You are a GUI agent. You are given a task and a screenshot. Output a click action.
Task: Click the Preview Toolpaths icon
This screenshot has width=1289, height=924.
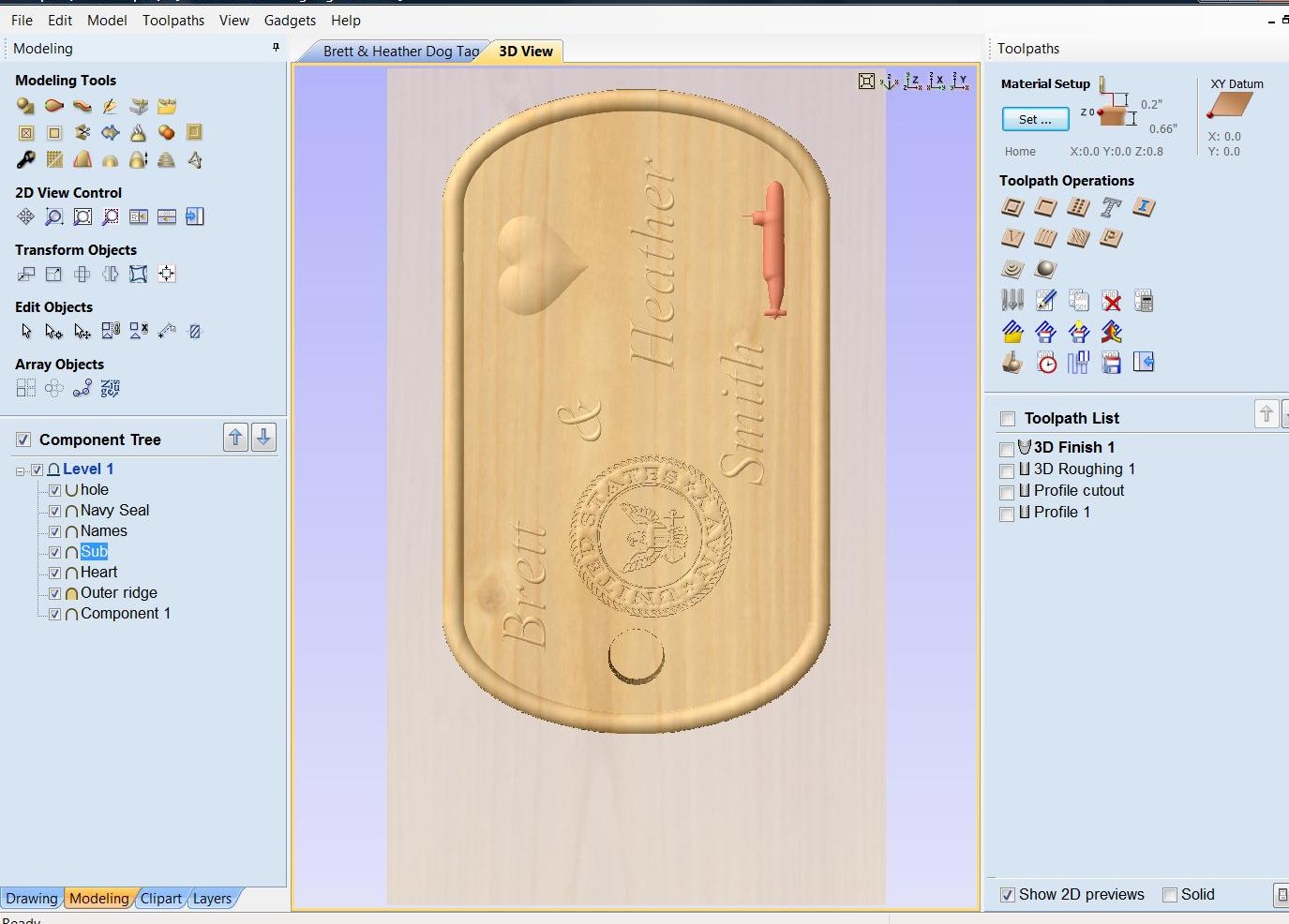(1012, 362)
